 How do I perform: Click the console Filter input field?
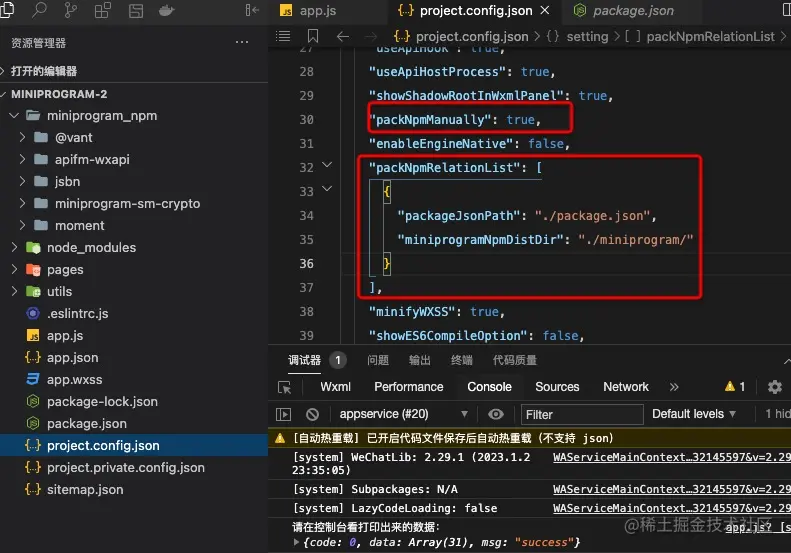click(x=582, y=414)
